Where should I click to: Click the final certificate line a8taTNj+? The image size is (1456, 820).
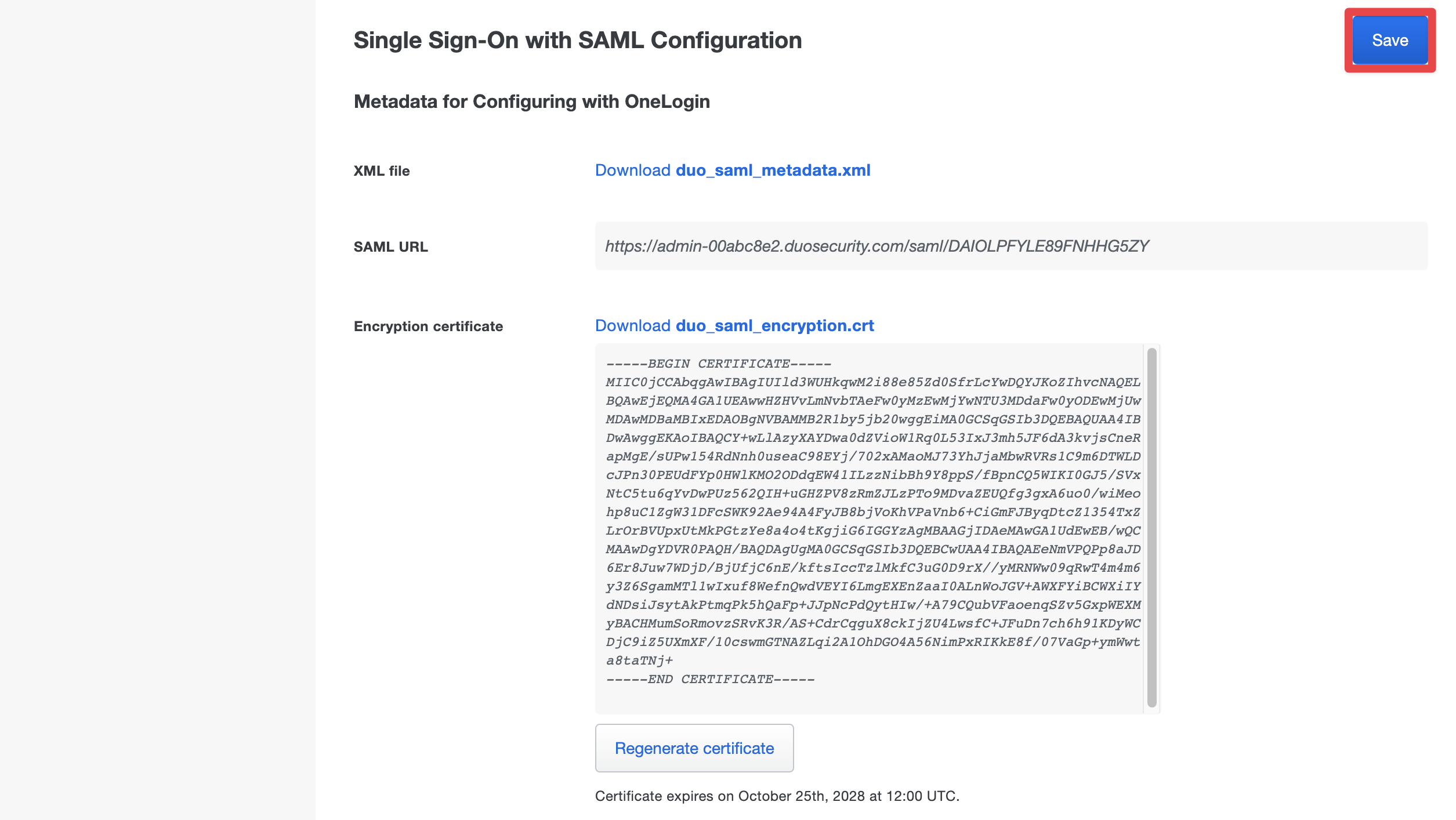(x=639, y=661)
